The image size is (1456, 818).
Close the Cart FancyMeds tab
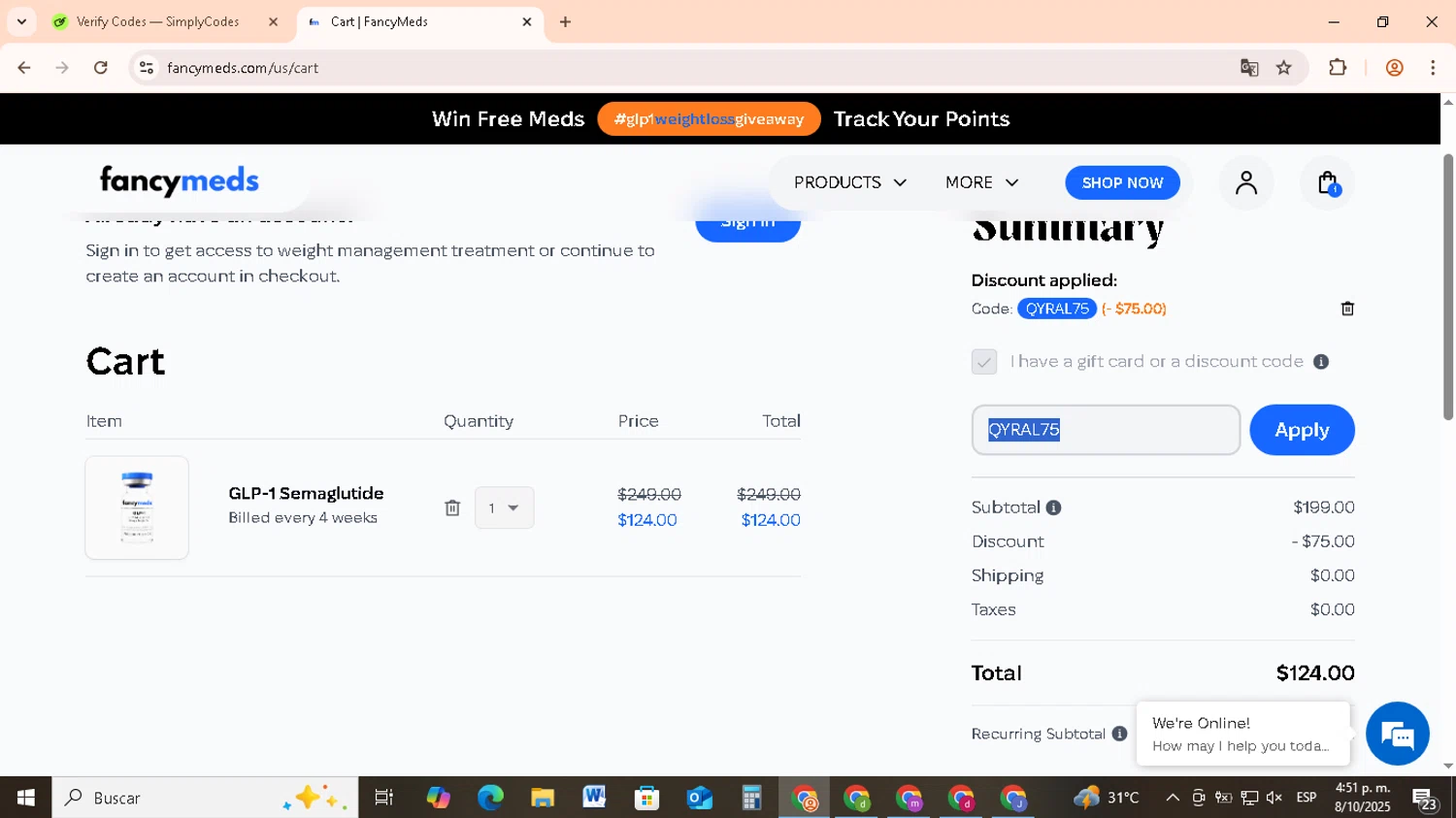point(527,21)
